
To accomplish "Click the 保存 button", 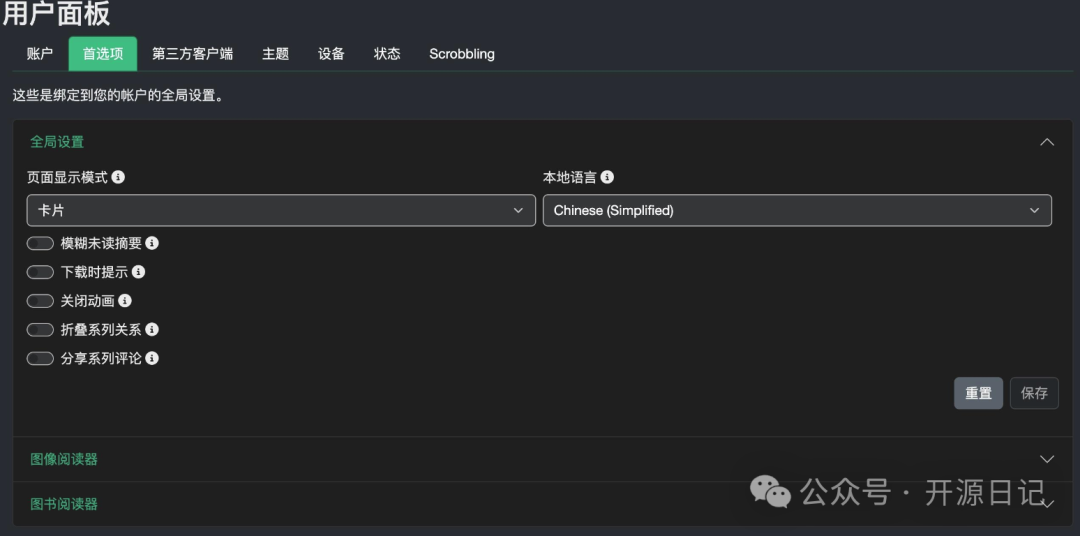I will pos(1034,393).
